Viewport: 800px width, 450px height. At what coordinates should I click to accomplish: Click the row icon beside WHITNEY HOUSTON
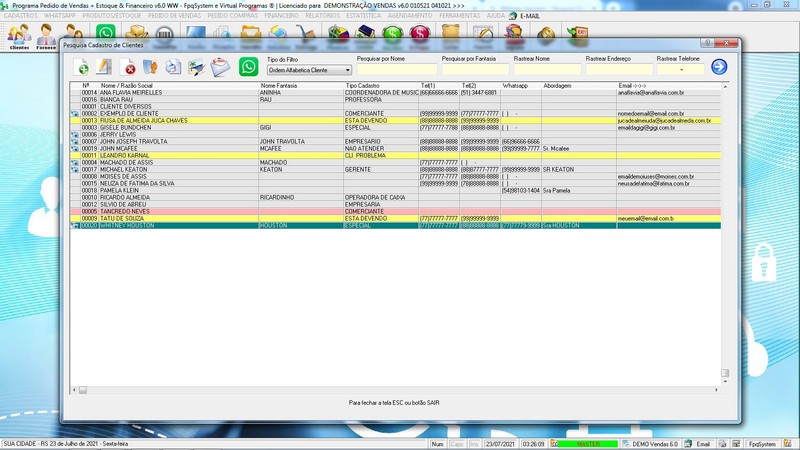click(x=75, y=226)
